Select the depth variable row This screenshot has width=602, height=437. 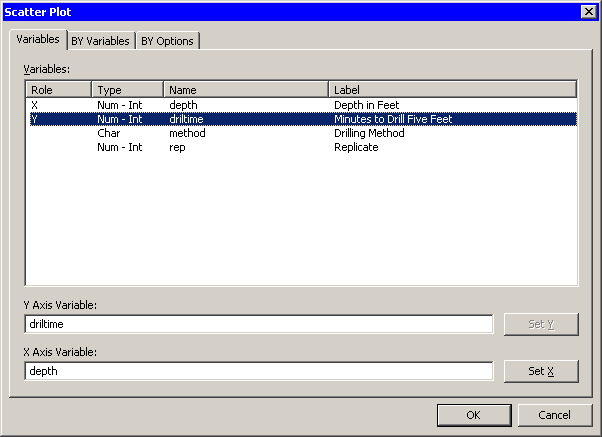183,104
